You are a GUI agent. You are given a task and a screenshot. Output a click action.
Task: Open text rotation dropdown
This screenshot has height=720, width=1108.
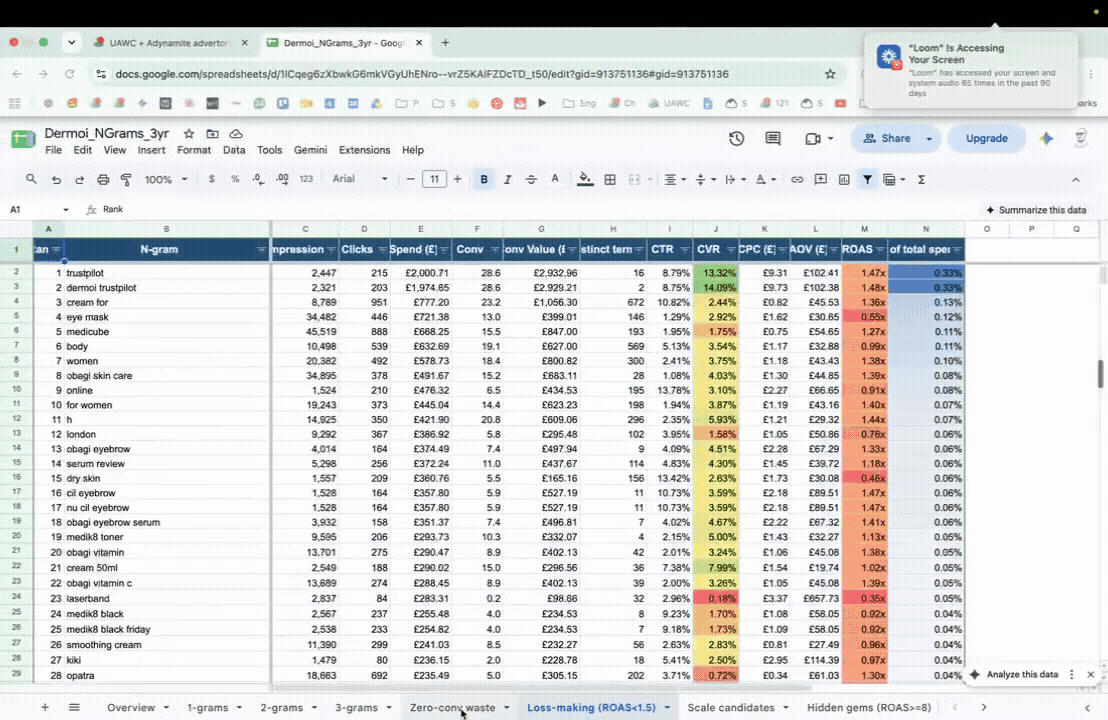(765, 179)
